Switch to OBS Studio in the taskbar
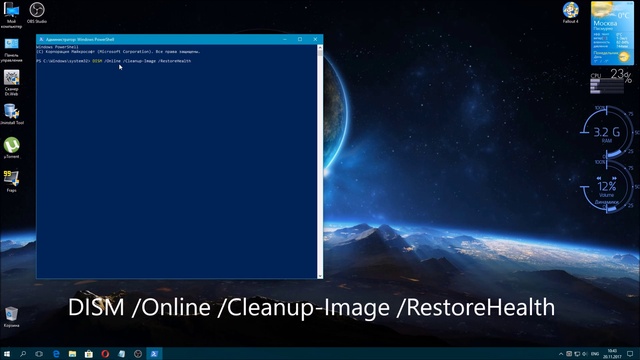Viewport: 640px width, 360px height. [x=138, y=354]
